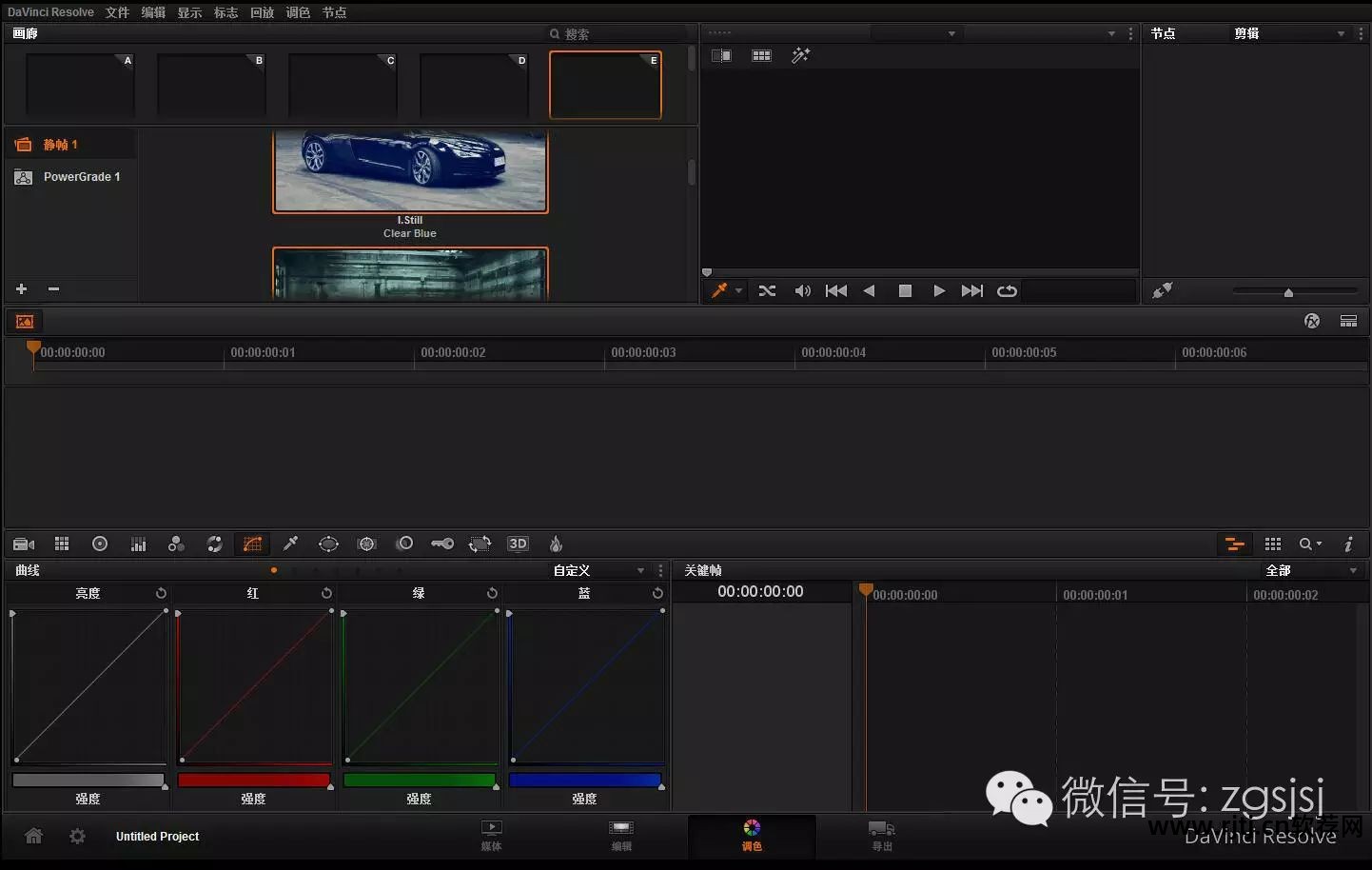Reset the luminance curve
Screen dimensions: 1372x870
coord(161,593)
